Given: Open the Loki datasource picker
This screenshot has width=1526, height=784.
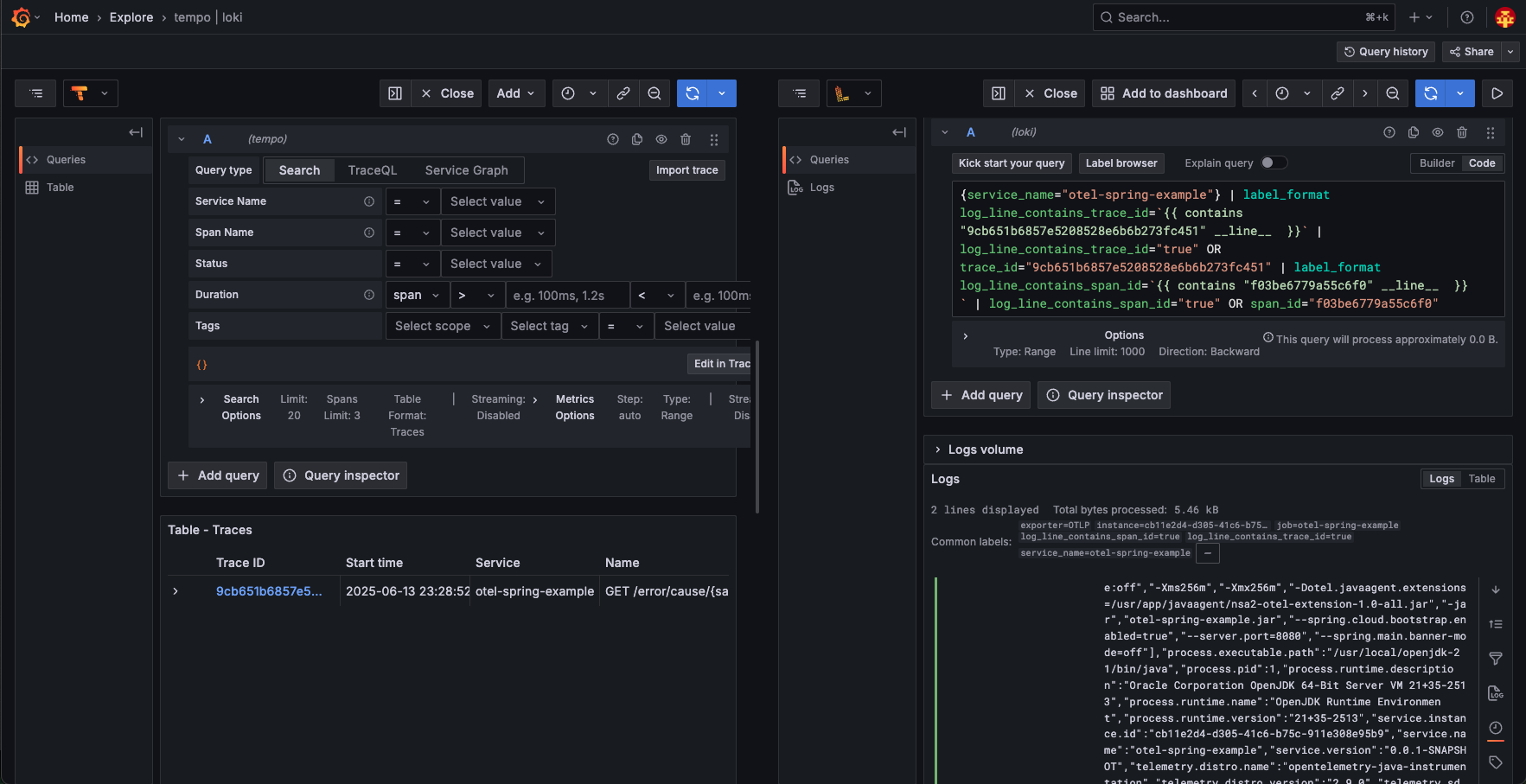Looking at the screenshot, I should click(x=854, y=93).
